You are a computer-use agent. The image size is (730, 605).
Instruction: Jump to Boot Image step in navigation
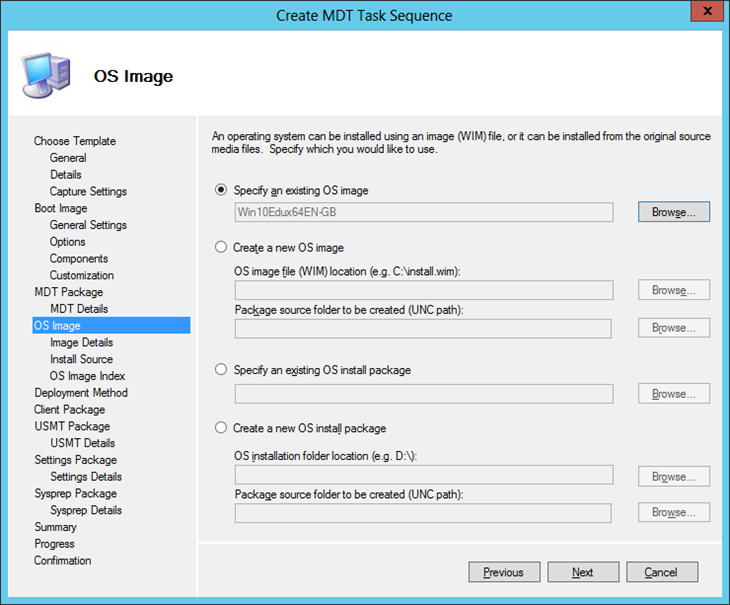tap(61, 208)
